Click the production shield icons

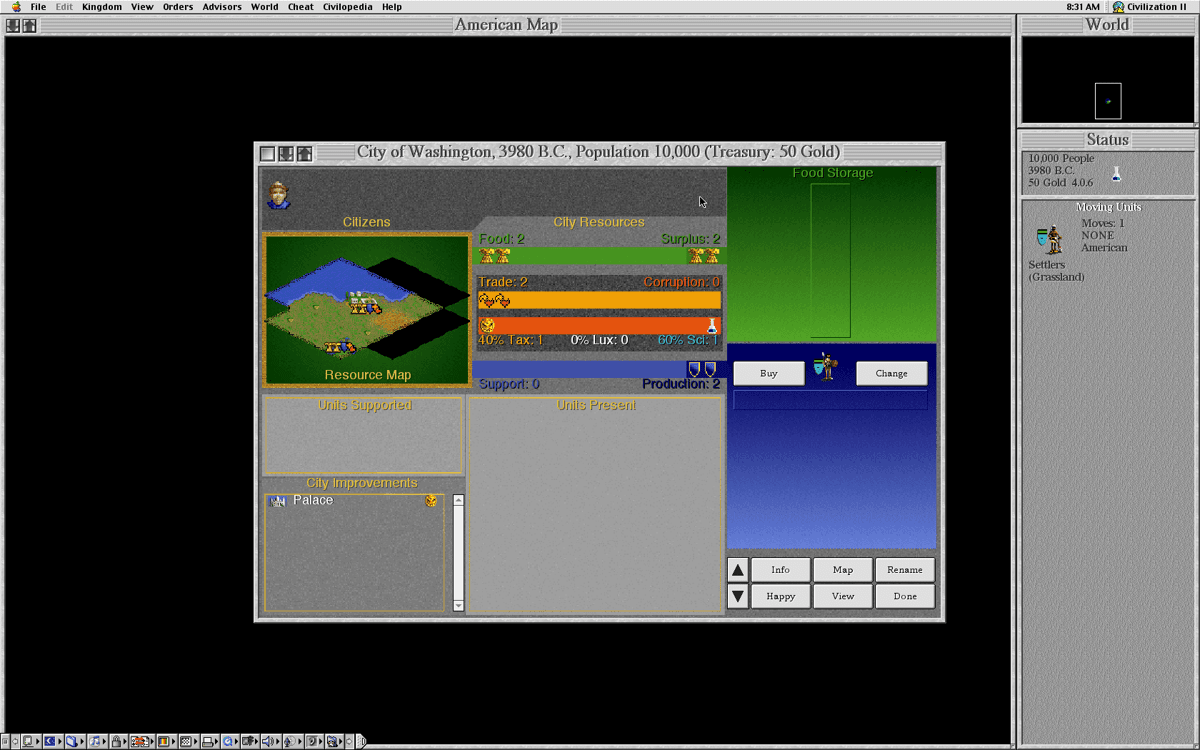click(x=702, y=370)
